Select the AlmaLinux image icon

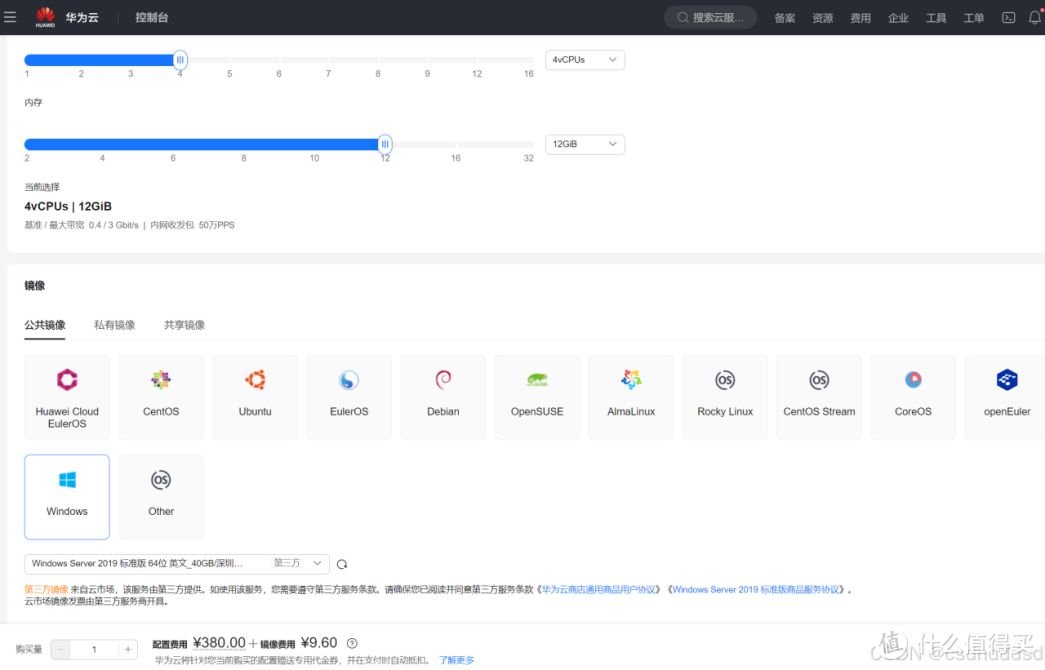[x=631, y=396]
